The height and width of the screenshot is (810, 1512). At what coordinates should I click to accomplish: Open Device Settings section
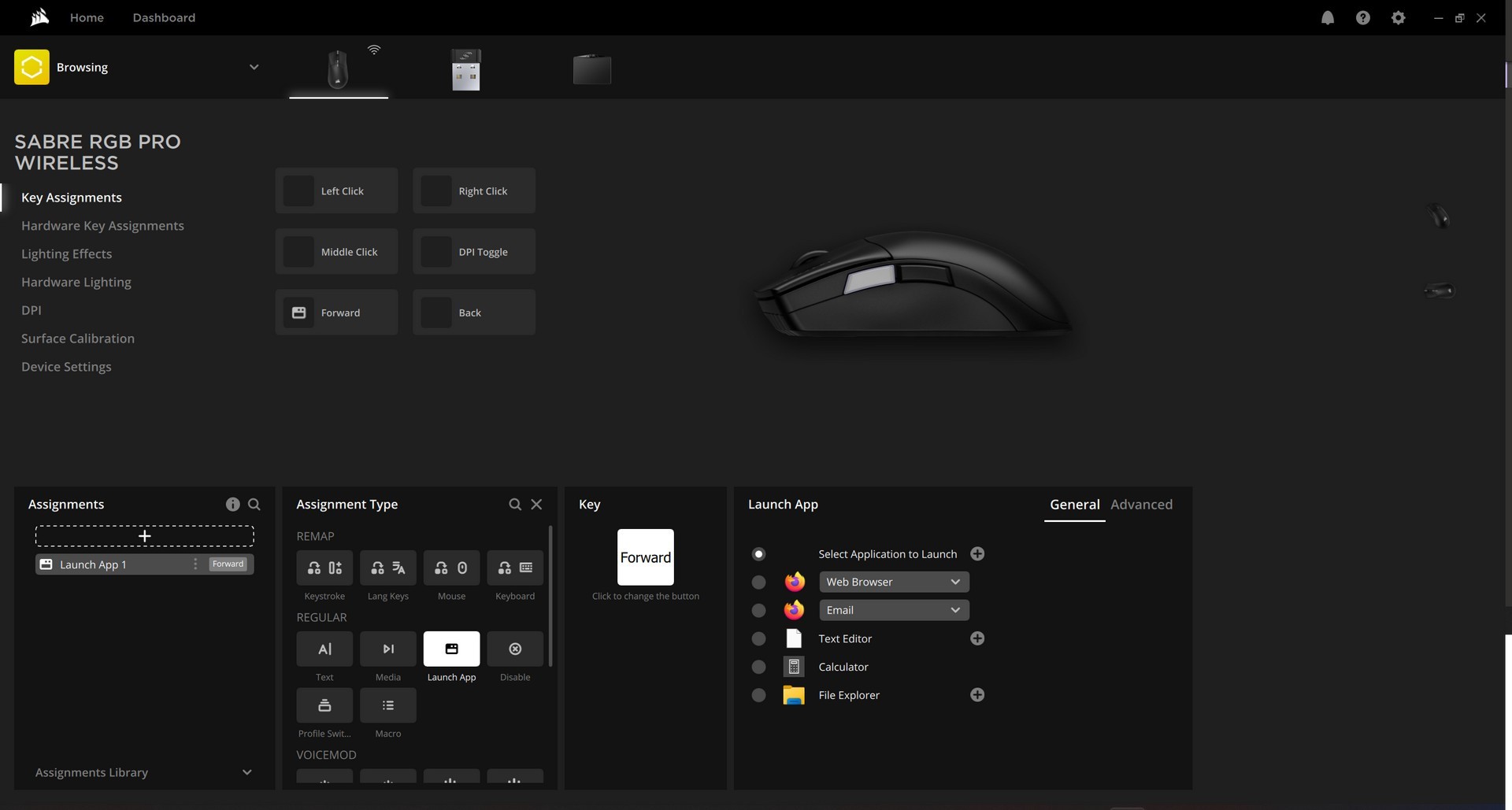(66, 367)
